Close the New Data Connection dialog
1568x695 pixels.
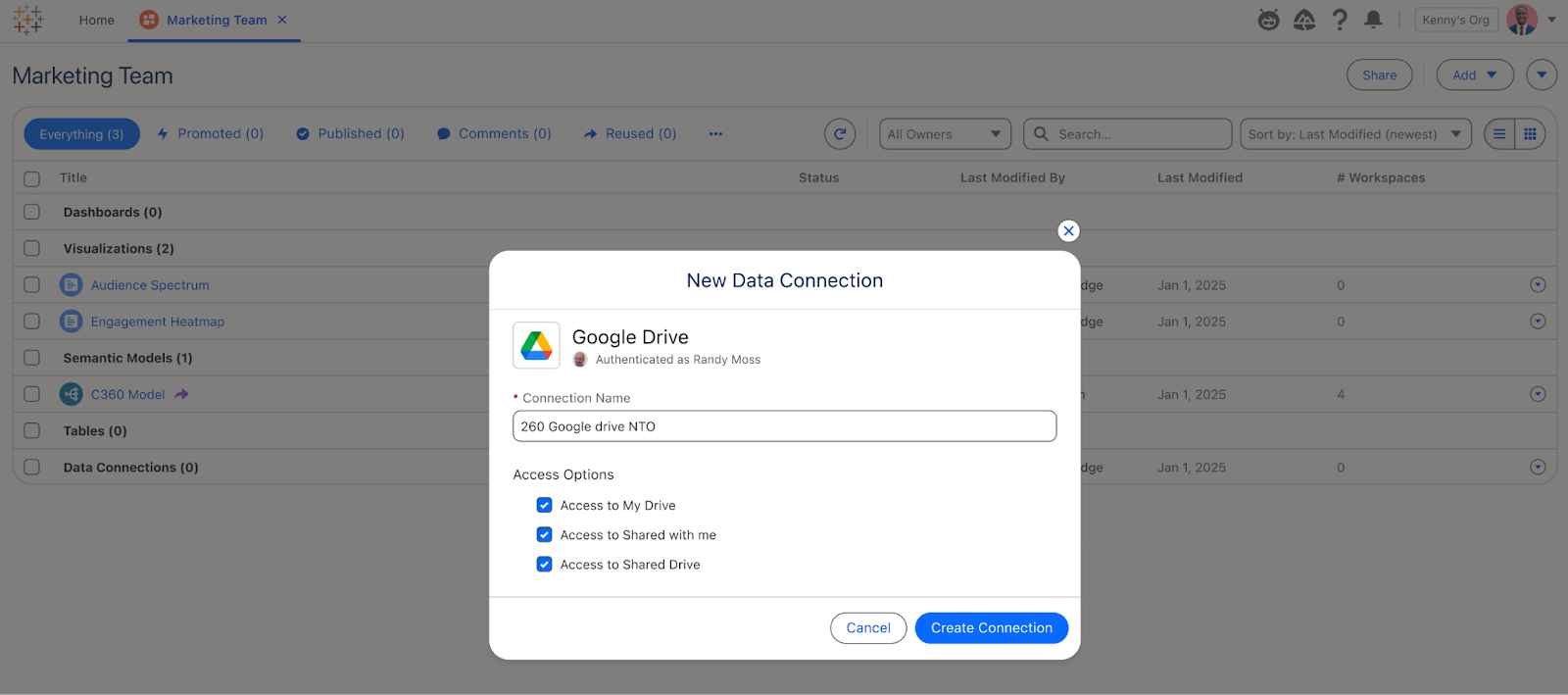coord(1068,231)
